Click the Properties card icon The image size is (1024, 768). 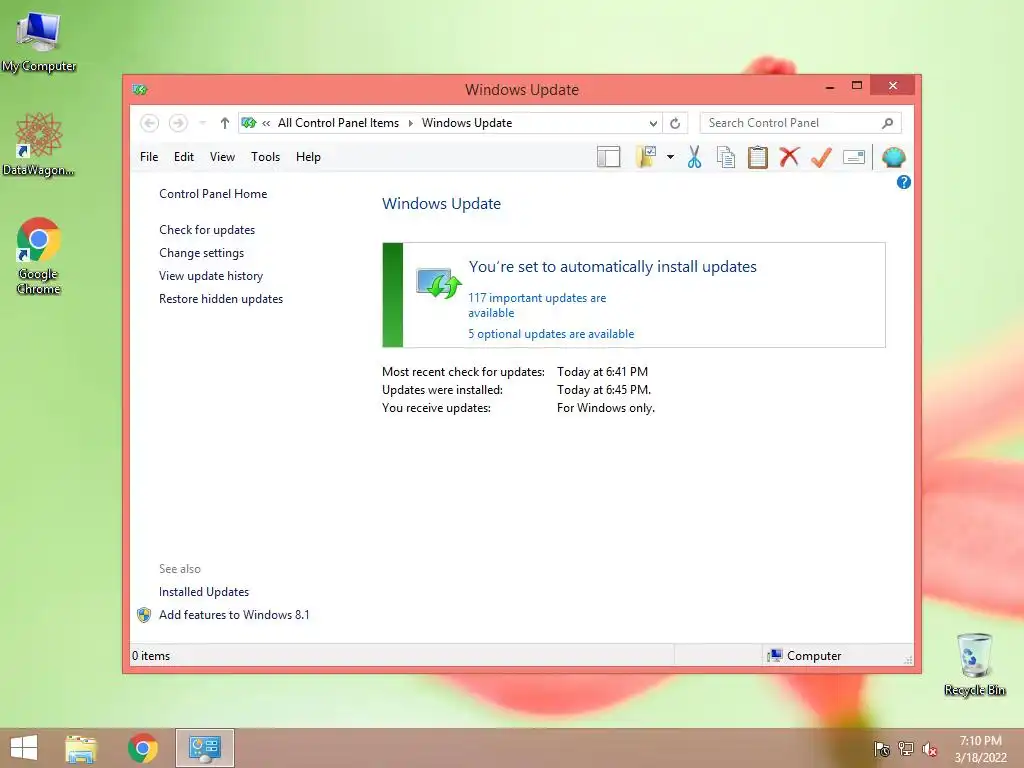click(854, 157)
